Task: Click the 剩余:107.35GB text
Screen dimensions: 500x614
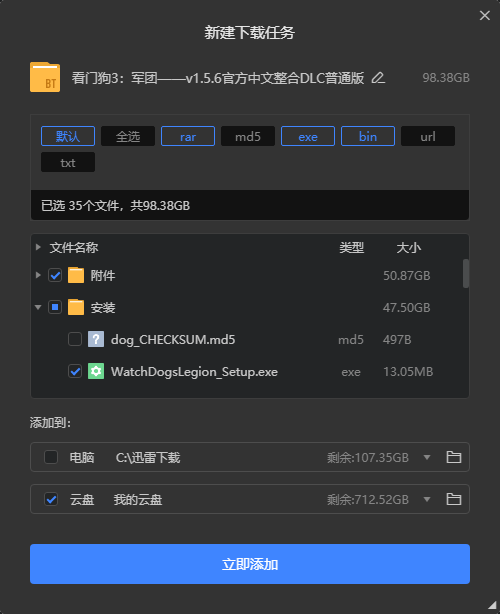Action: (368, 457)
